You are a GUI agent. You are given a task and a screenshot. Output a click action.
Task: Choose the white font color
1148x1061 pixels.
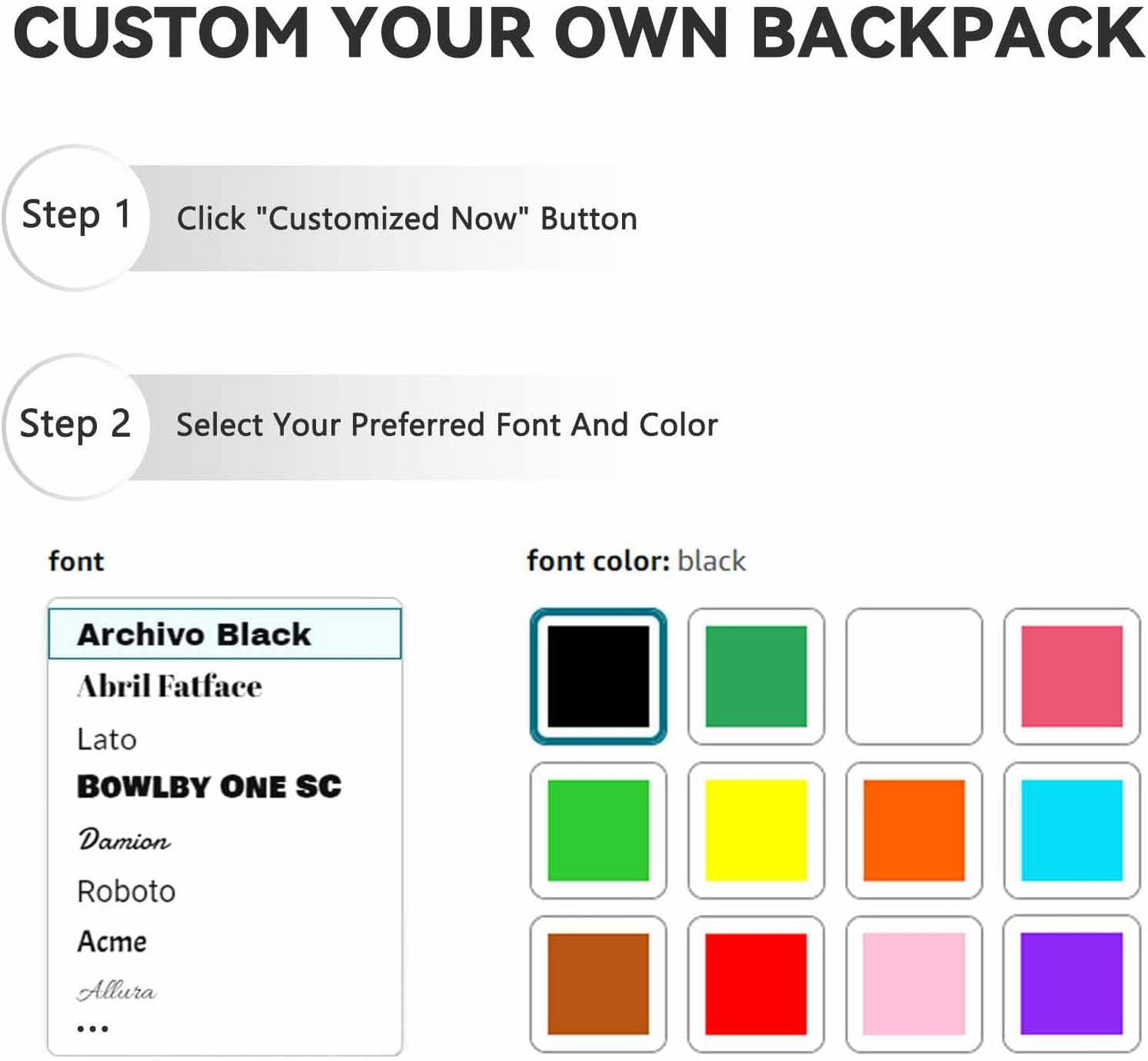click(x=914, y=676)
